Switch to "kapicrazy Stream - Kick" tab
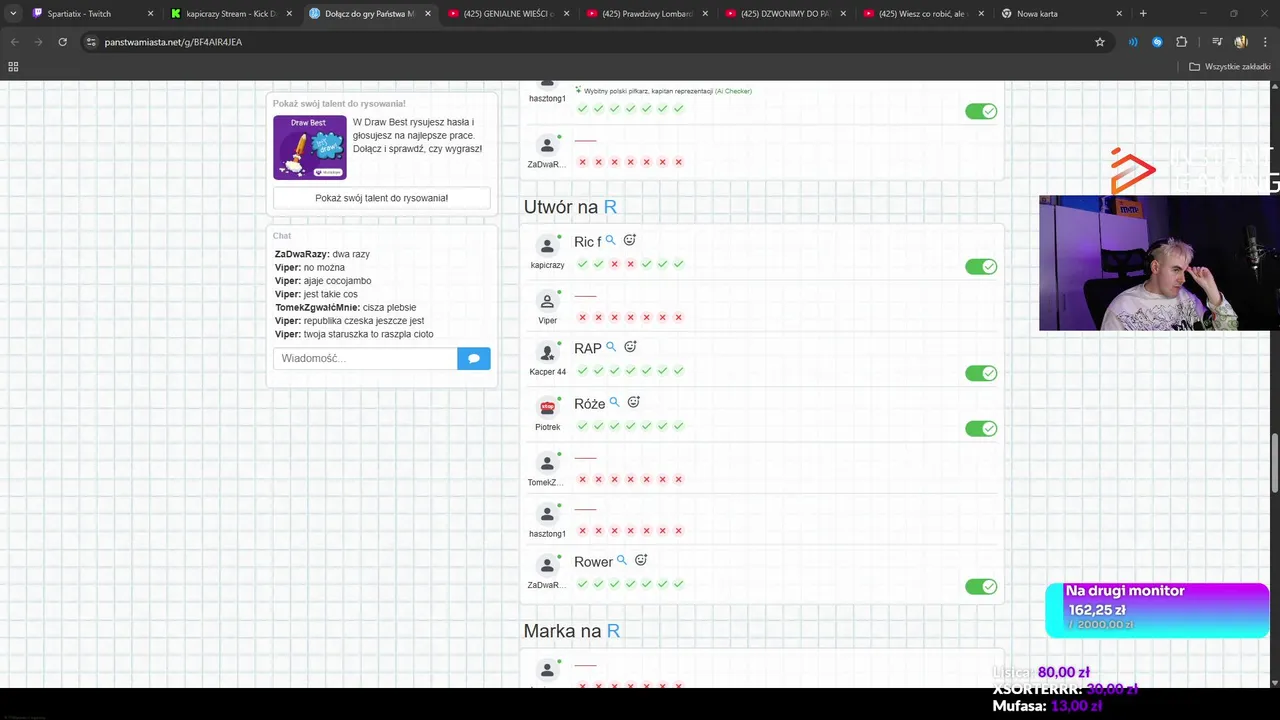This screenshot has height=720, width=1280. tap(230, 14)
